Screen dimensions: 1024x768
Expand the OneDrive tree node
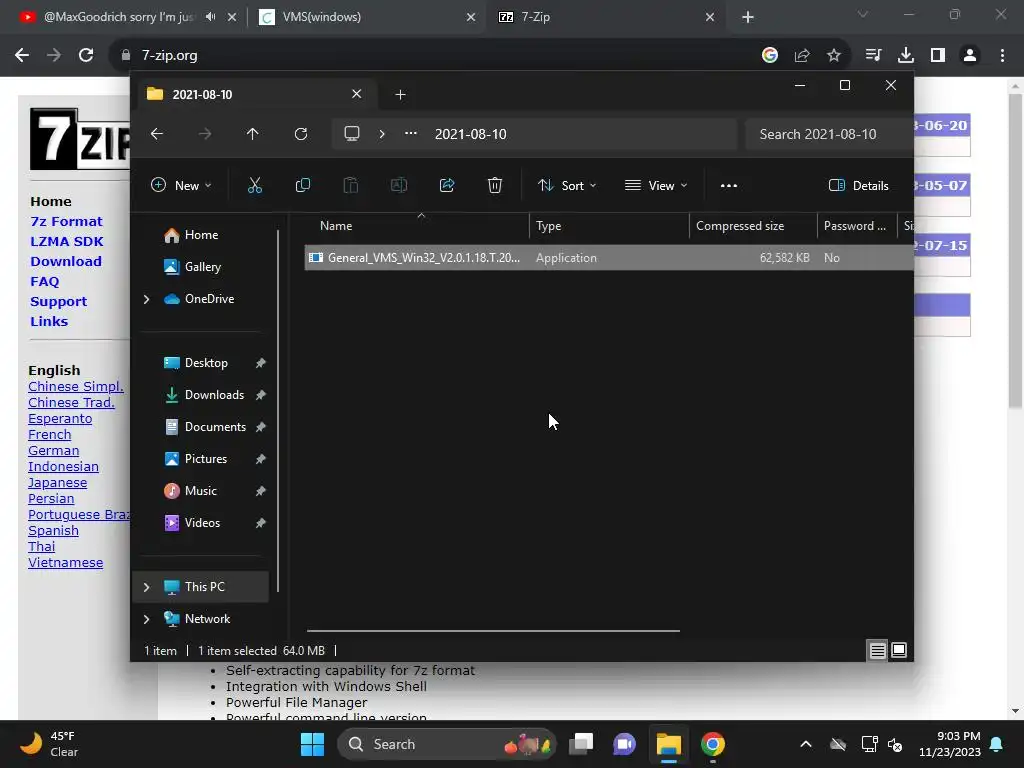click(146, 299)
